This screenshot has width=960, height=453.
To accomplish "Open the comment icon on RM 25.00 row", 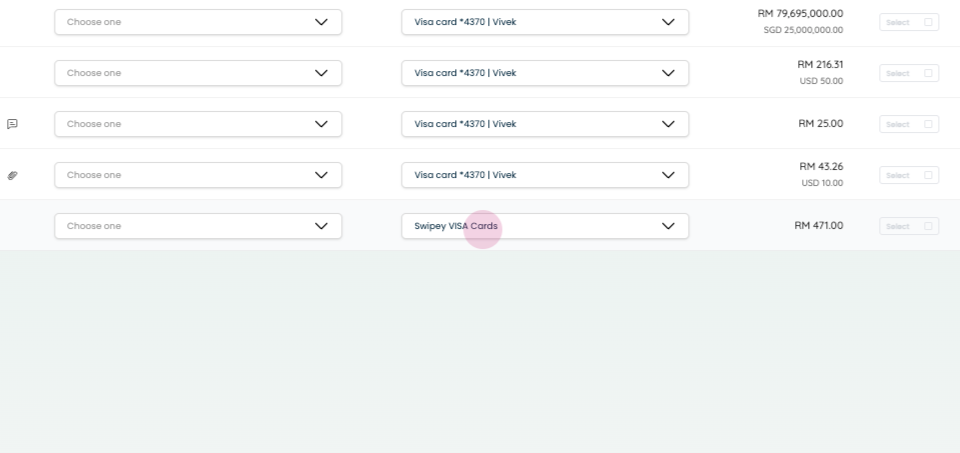I will (x=12, y=124).
